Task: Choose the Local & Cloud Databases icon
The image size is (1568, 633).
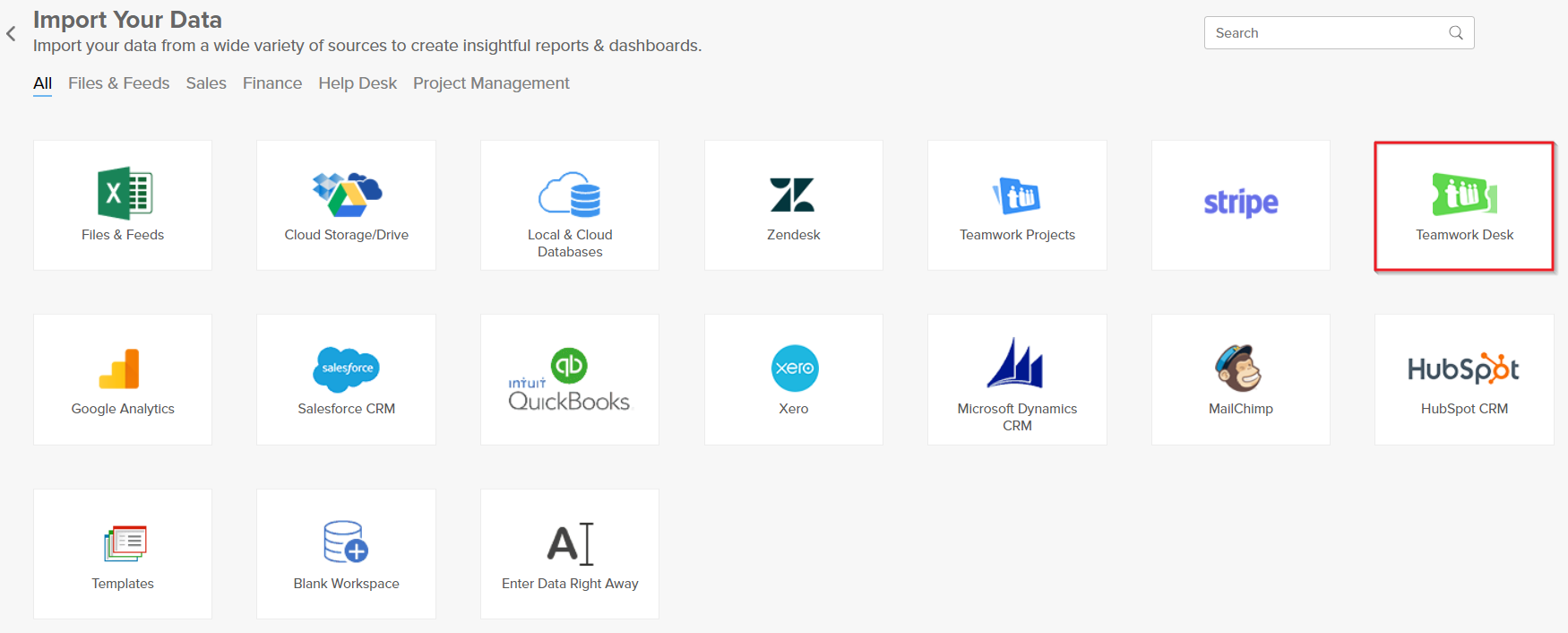Action: [570, 195]
